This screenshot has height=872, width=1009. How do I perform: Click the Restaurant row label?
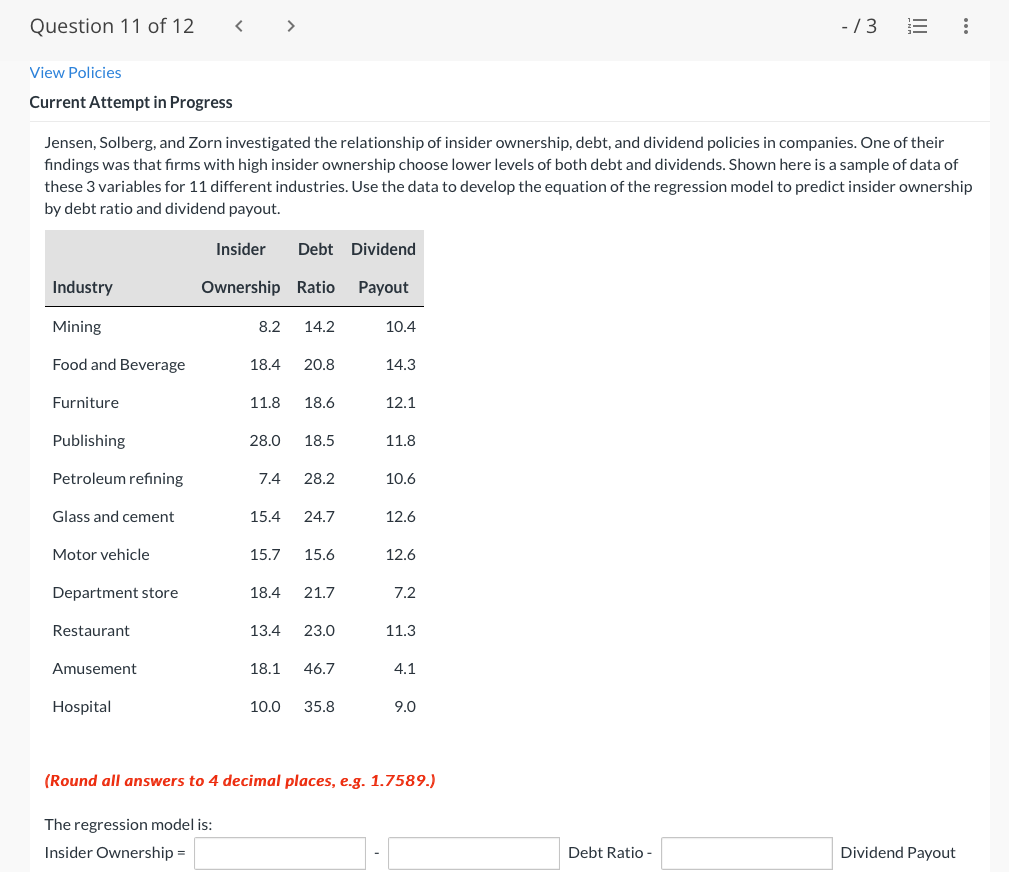point(91,630)
